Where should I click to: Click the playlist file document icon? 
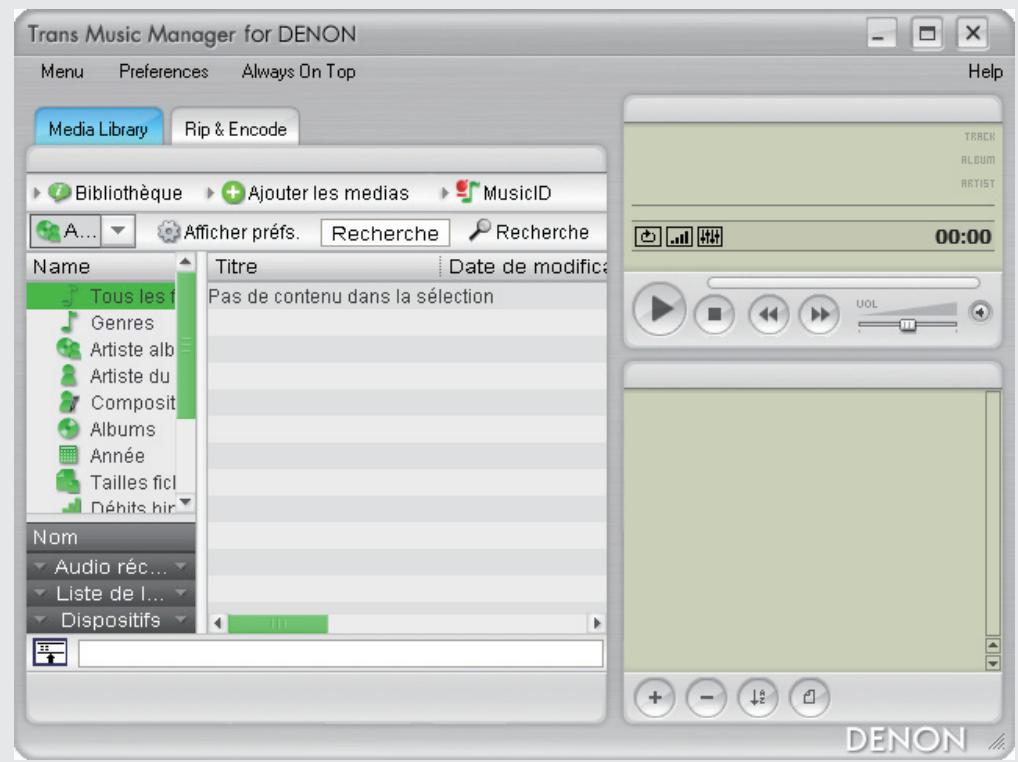(809, 698)
